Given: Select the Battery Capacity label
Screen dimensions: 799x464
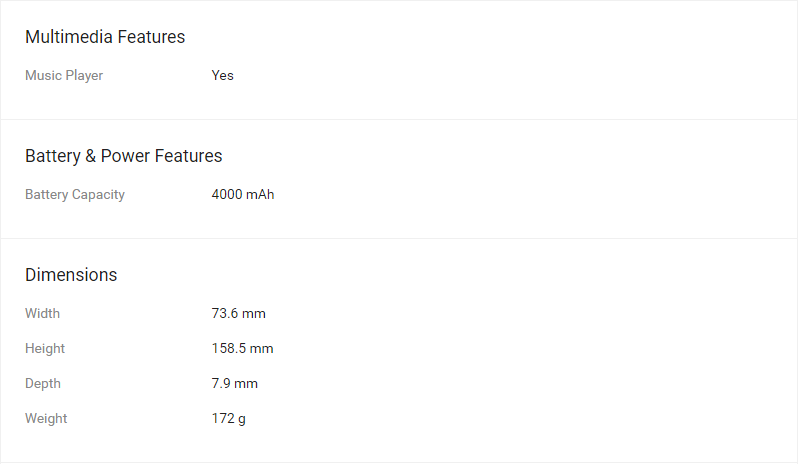Looking at the screenshot, I should [x=75, y=194].
